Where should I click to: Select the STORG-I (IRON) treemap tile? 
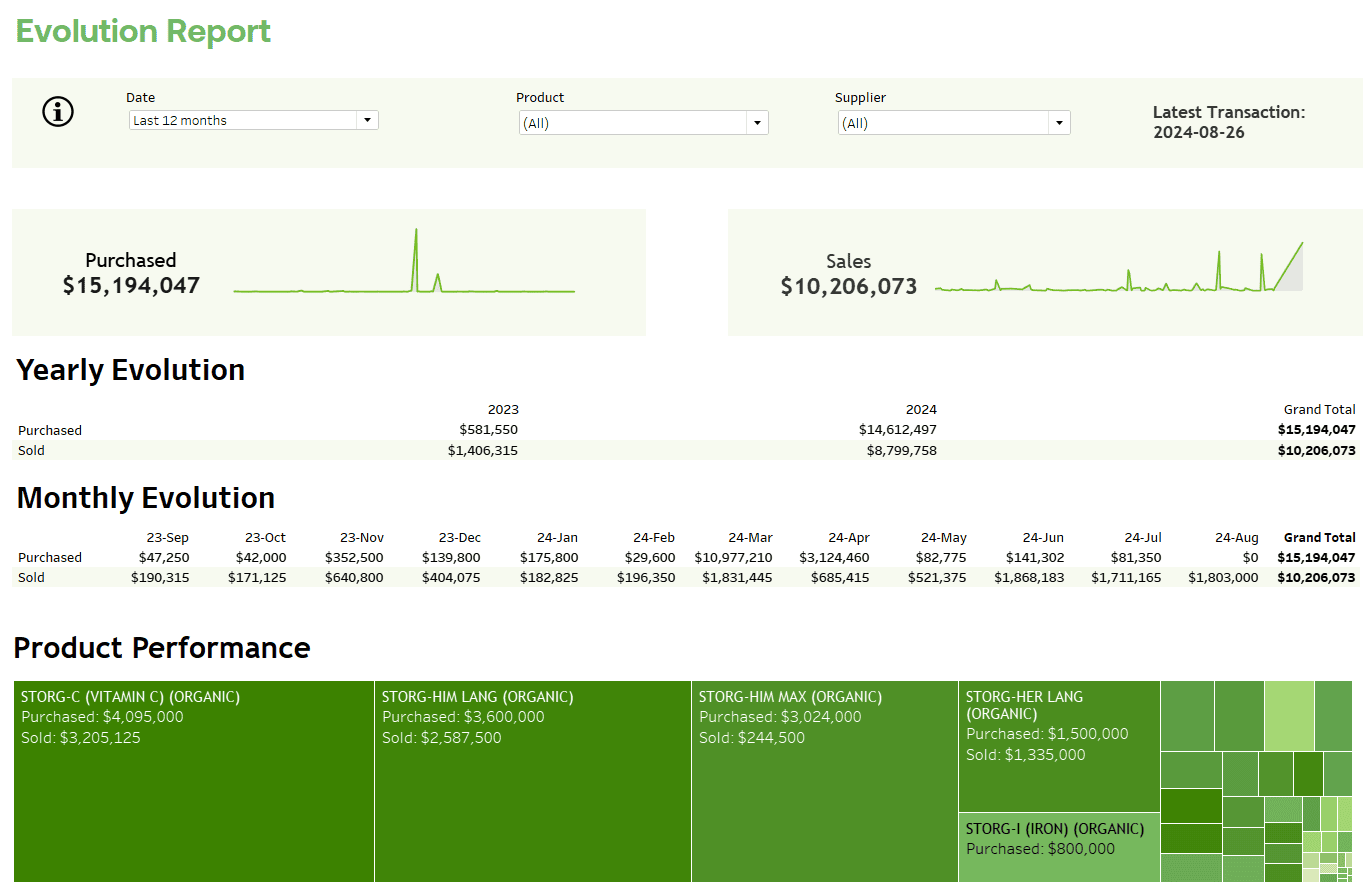[1059, 847]
